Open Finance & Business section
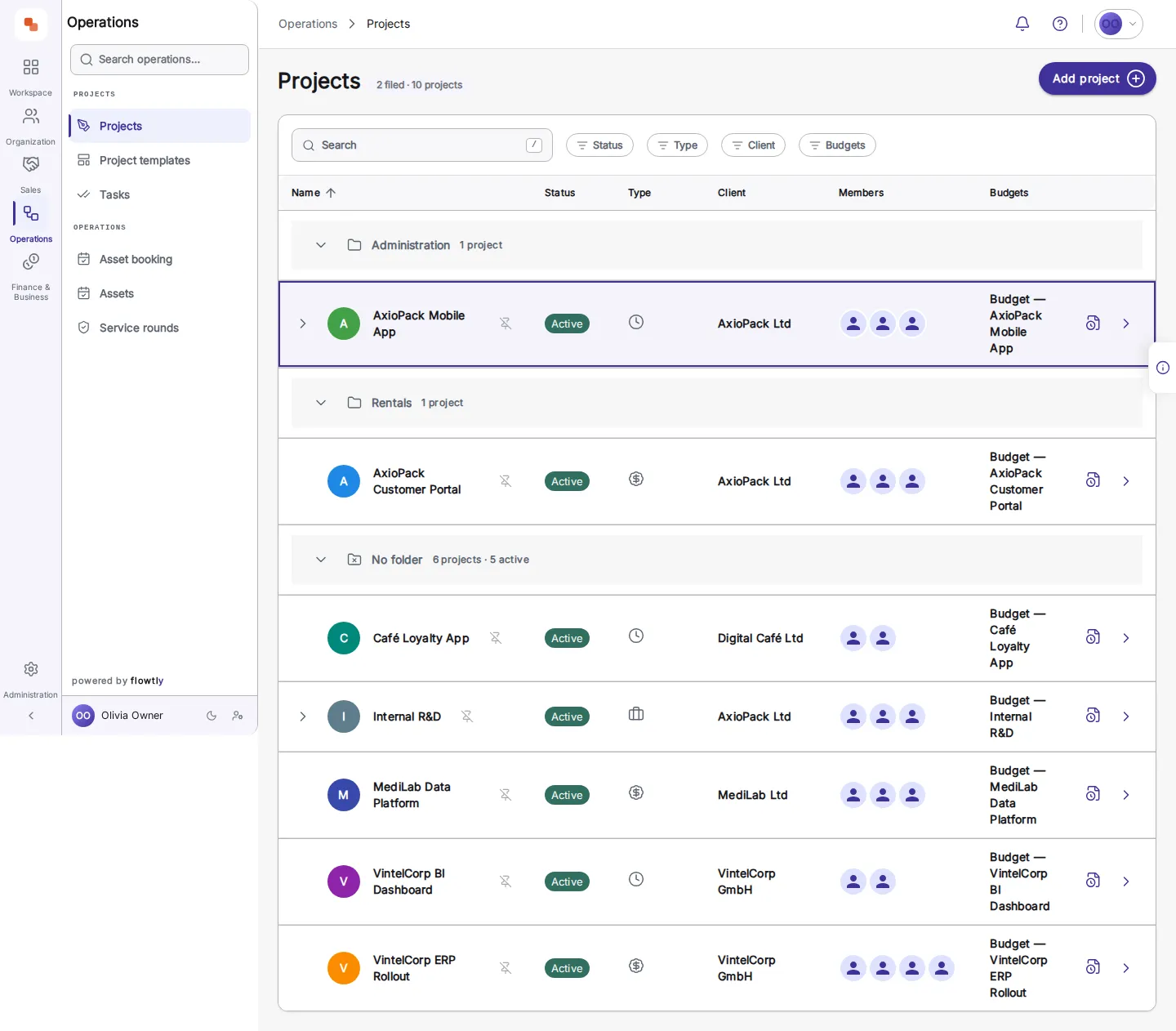The image size is (1176, 1031). coord(31,261)
